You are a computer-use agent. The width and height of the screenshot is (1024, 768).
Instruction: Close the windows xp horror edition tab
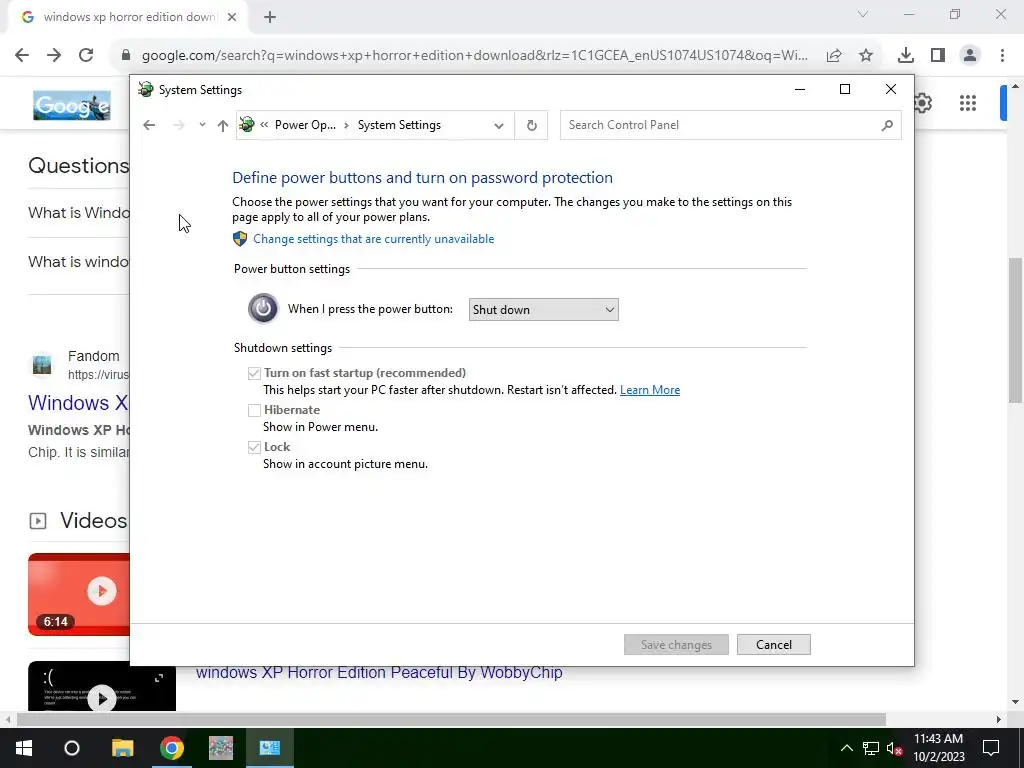[x=232, y=18]
